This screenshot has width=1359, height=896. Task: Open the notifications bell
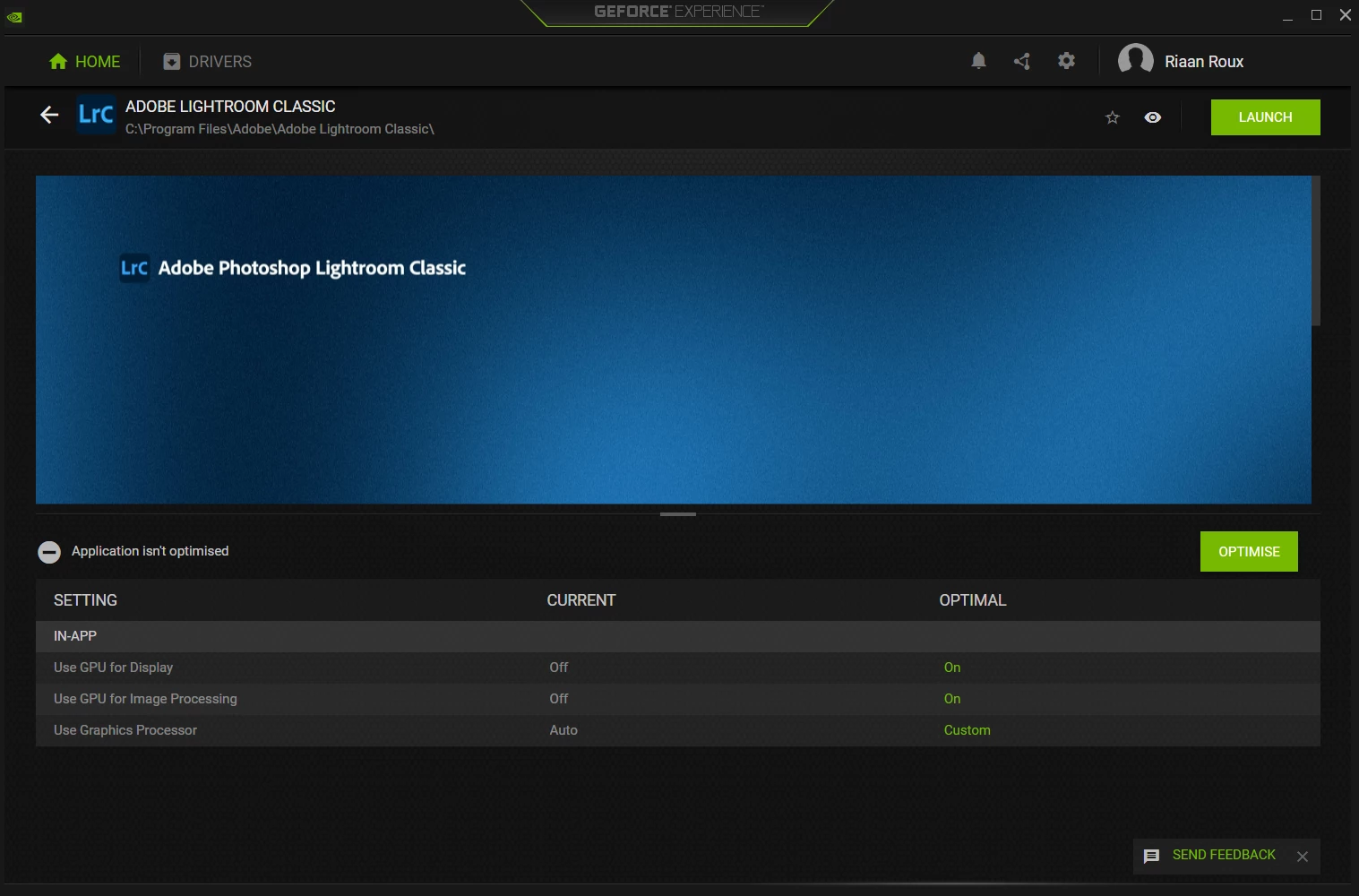[978, 61]
